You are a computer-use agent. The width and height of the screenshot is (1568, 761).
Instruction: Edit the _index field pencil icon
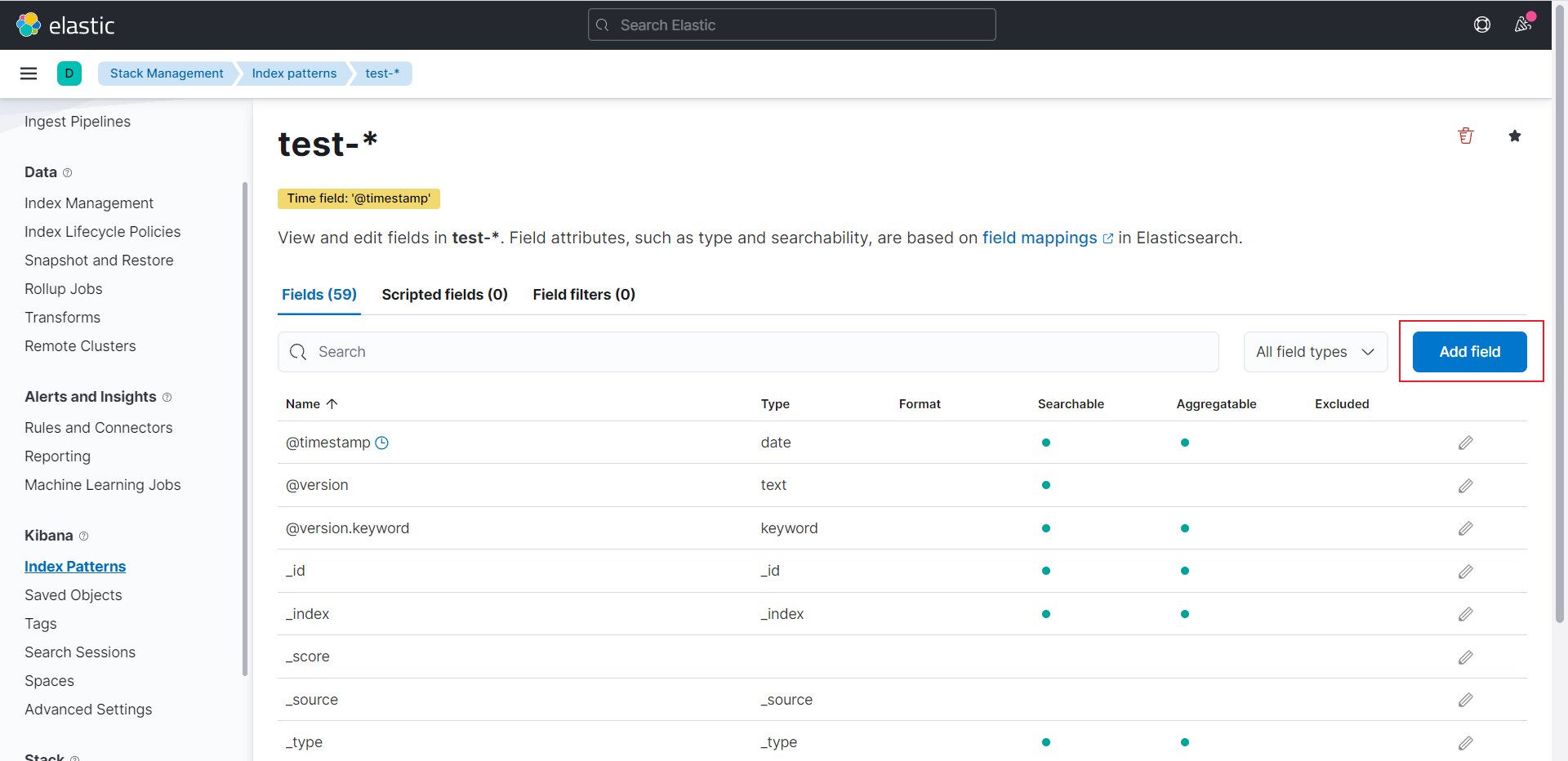click(x=1466, y=614)
